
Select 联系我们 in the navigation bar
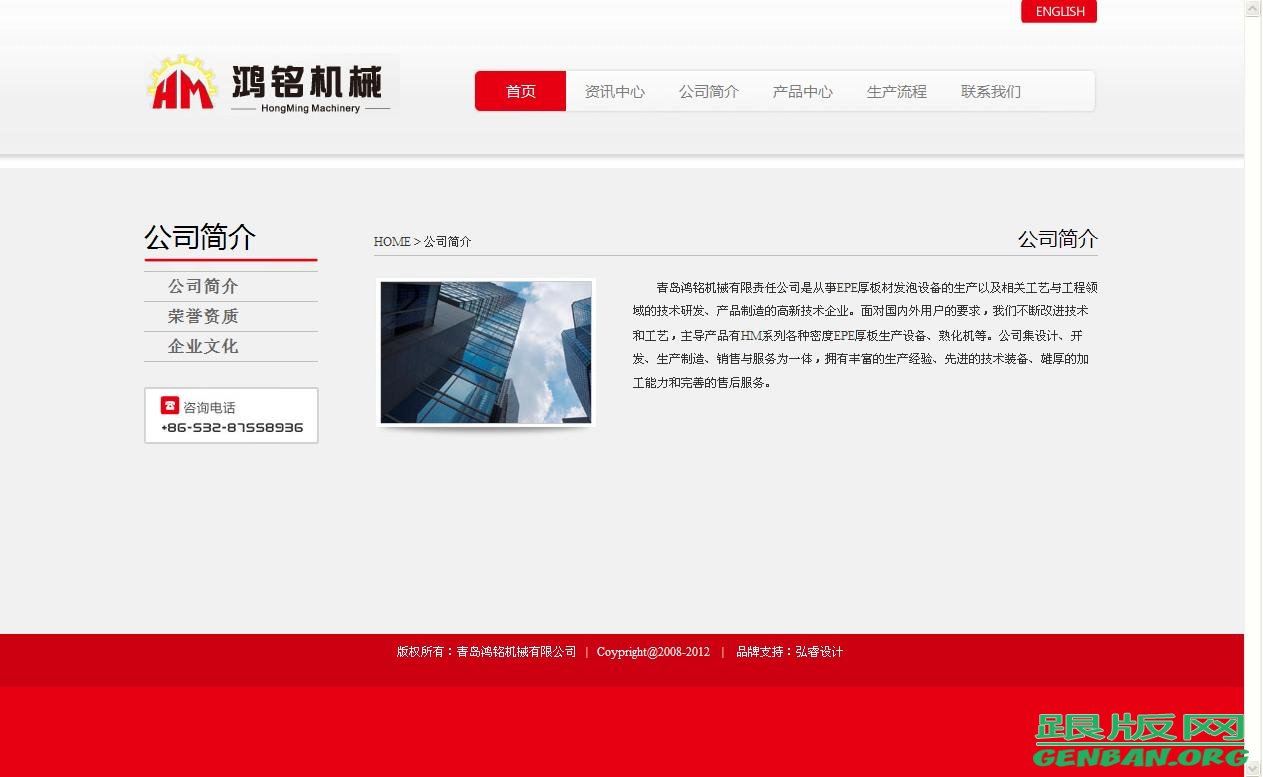pyautogui.click(x=989, y=91)
